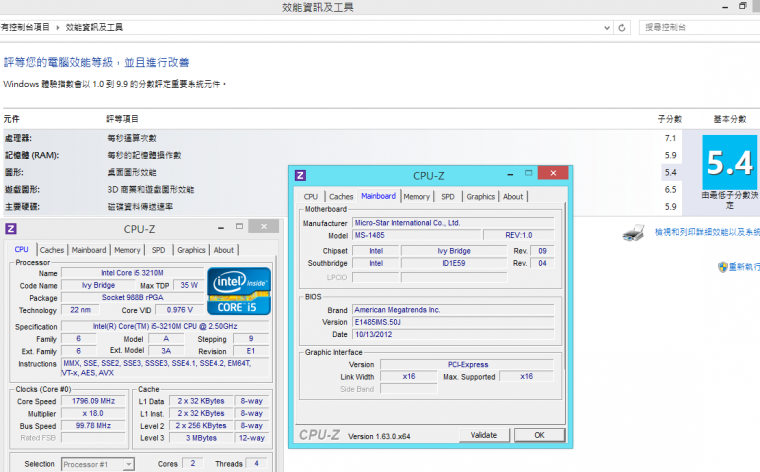Click the American Megatrends Inc. BIOS brand
Screen dimensions: 760x472
coord(453,310)
